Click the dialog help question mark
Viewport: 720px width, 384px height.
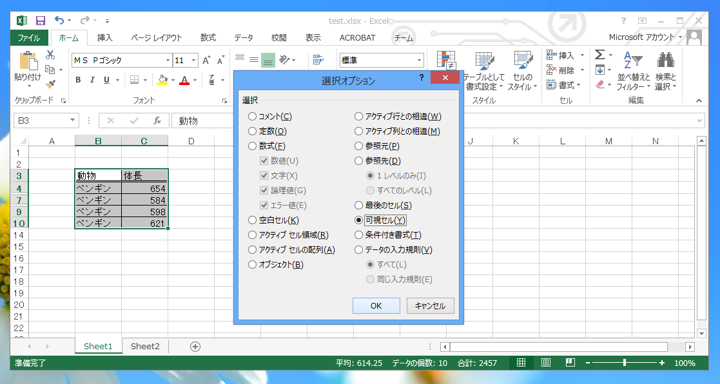(421, 78)
